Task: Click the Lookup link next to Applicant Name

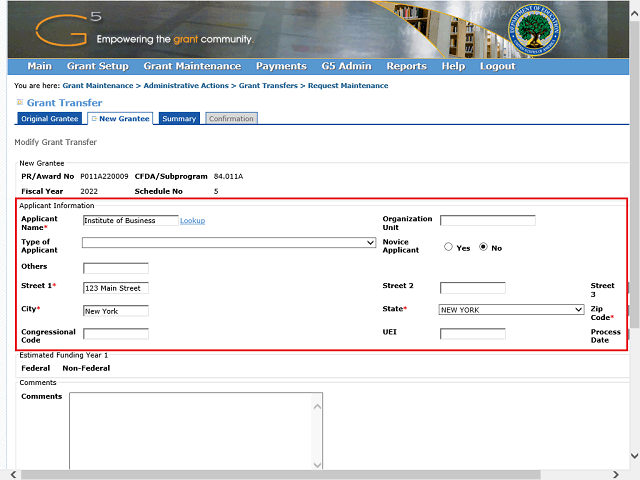Action: click(192, 221)
